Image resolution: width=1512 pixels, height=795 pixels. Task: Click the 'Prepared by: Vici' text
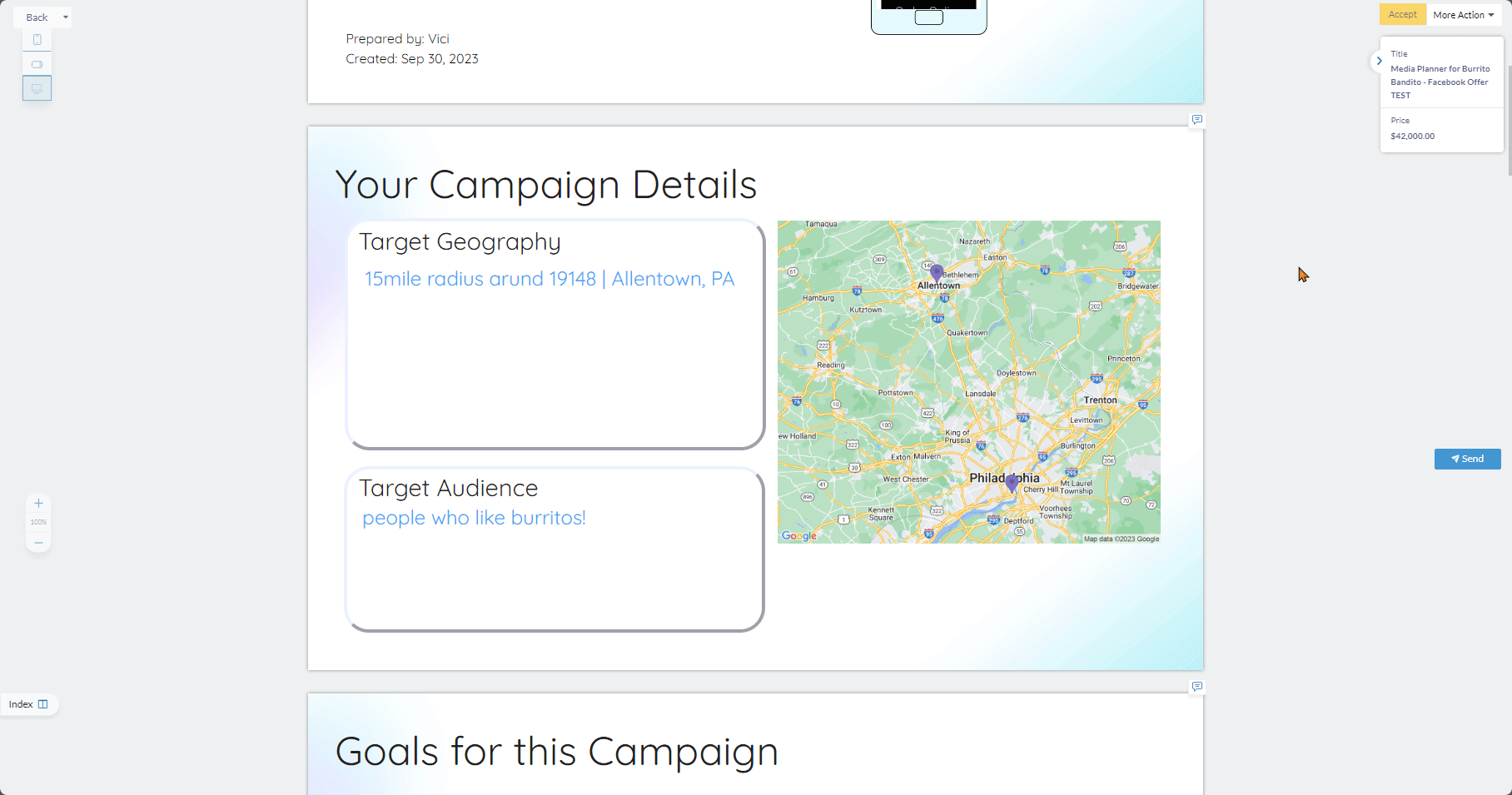[397, 39]
